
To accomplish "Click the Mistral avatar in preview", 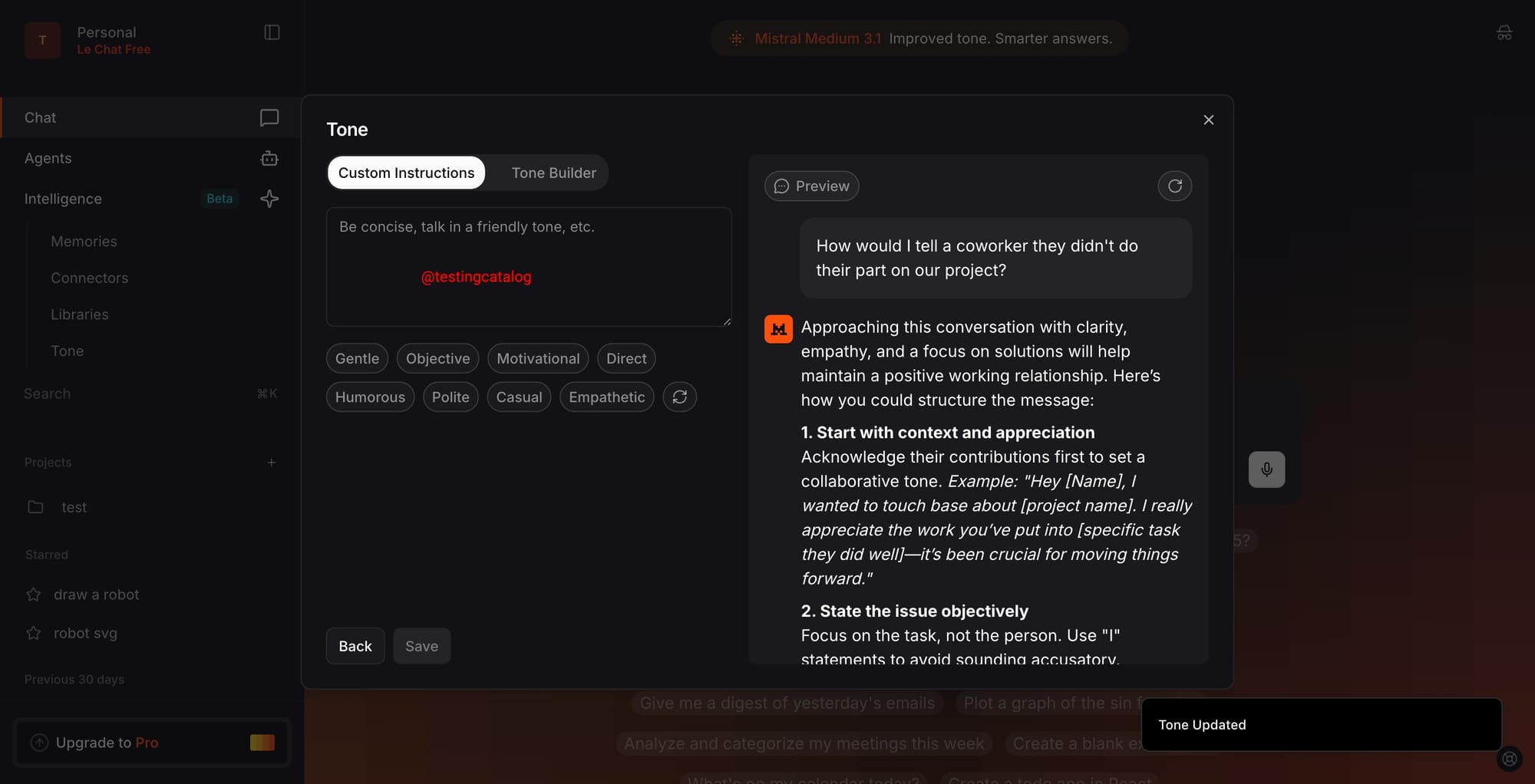I will 778,329.
